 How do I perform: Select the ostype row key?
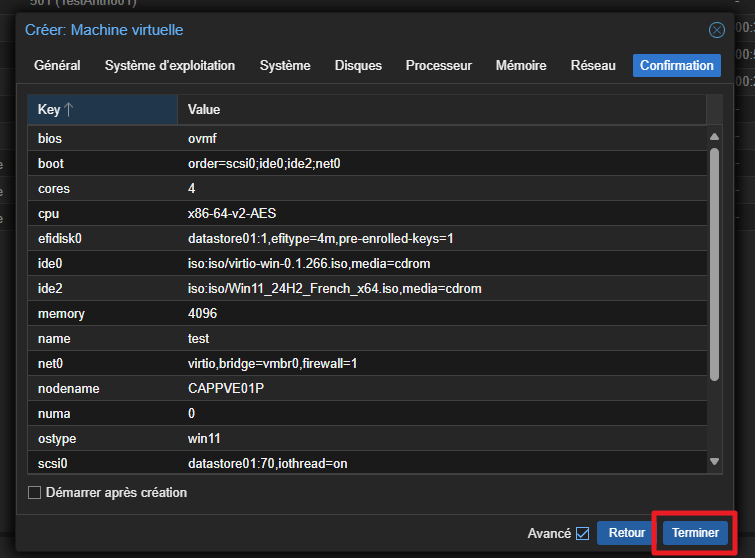(57, 439)
